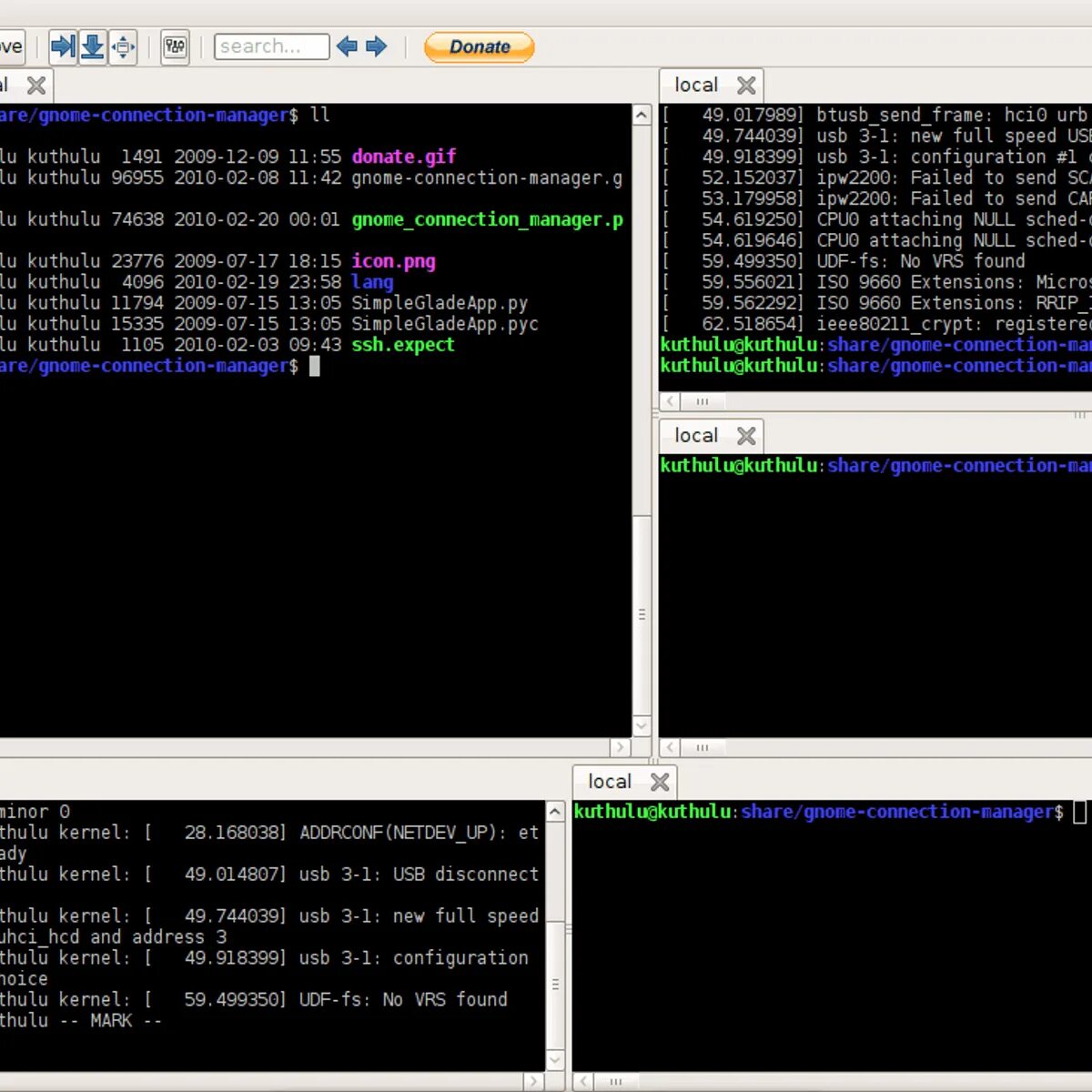Click the icon.png file name
Screen dimensions: 1092x1092
394,262
